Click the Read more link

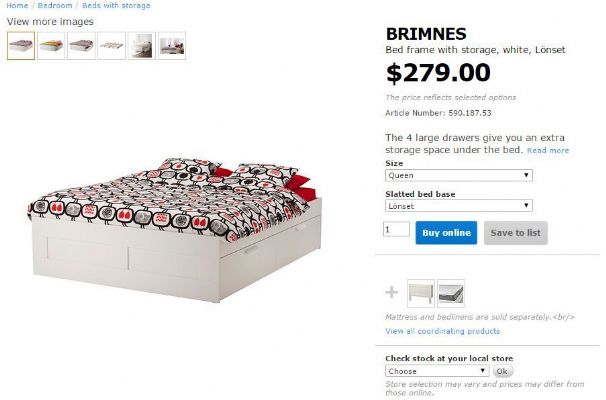tap(548, 151)
